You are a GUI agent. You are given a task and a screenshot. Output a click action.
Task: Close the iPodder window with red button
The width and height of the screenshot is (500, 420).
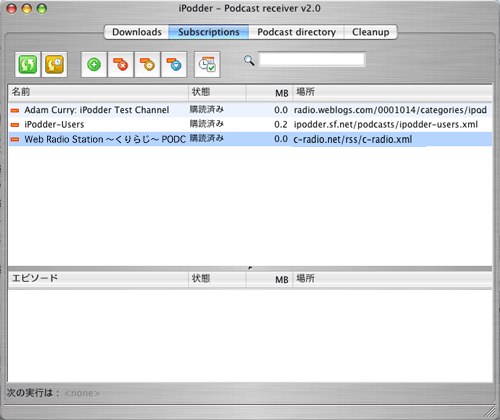click(x=12, y=9)
